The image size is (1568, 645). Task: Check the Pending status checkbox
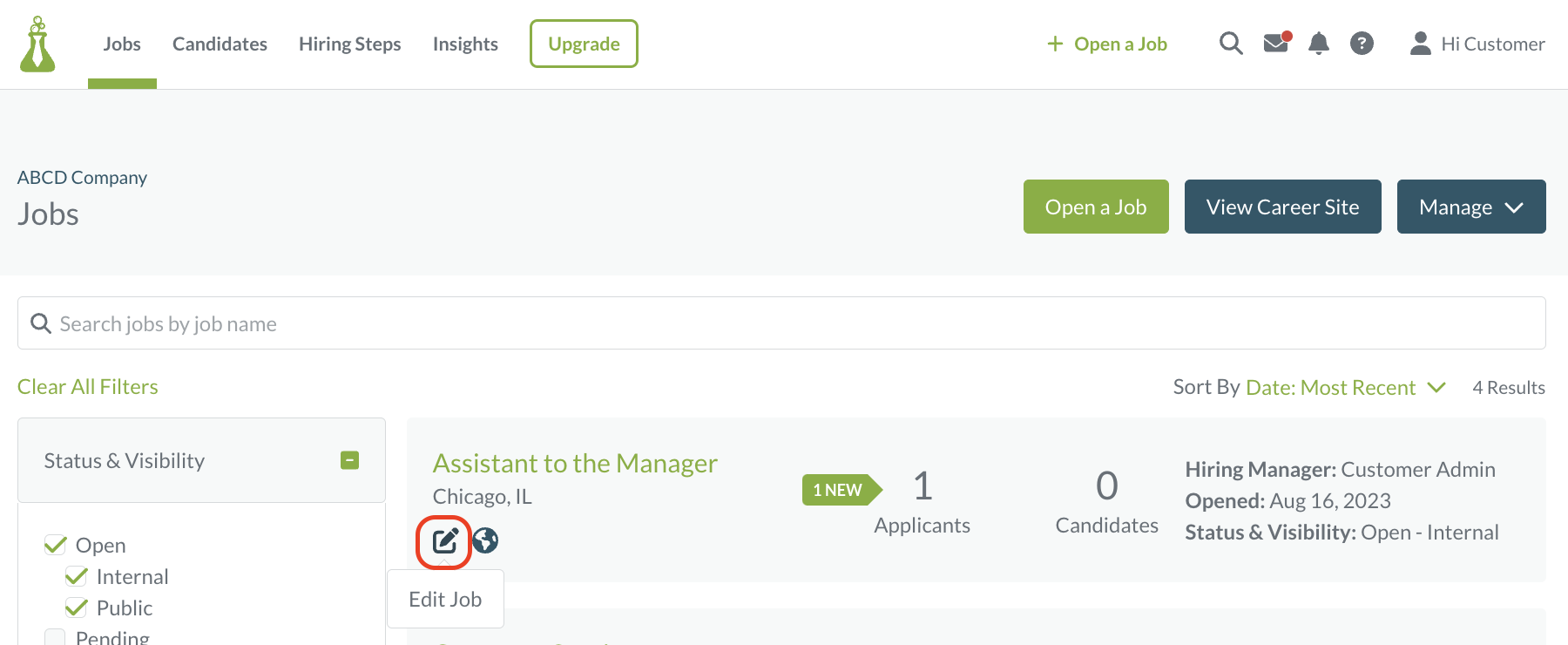tap(55, 637)
